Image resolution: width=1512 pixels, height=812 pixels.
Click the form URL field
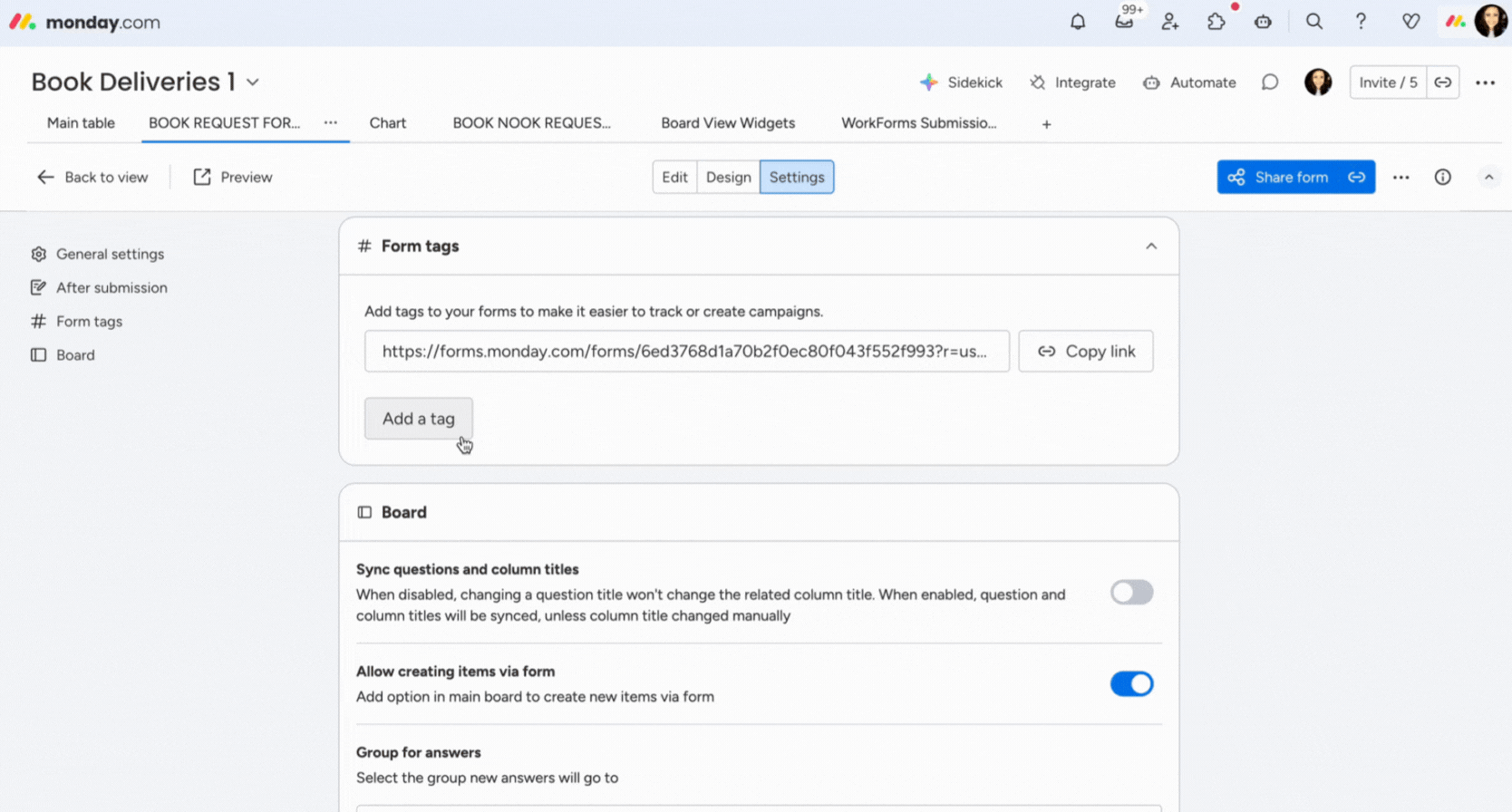pyautogui.click(x=687, y=351)
